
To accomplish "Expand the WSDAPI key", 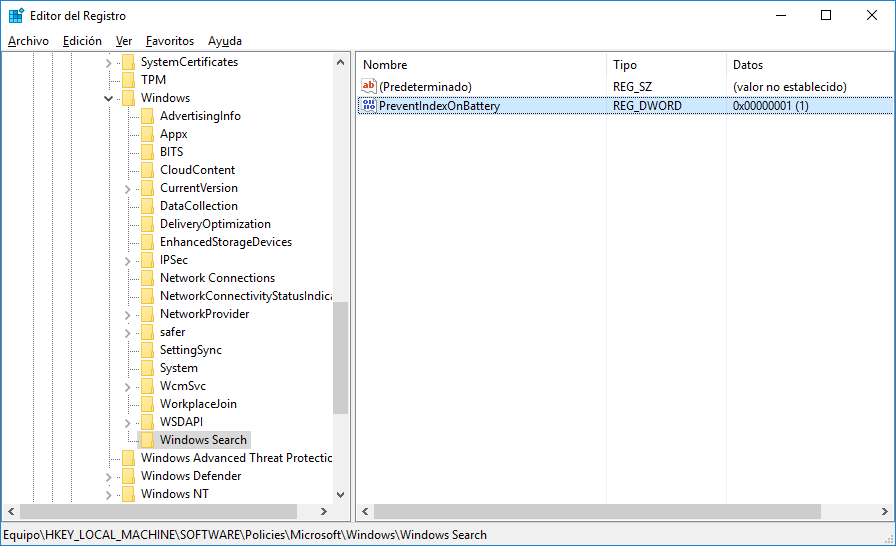I will 127,422.
